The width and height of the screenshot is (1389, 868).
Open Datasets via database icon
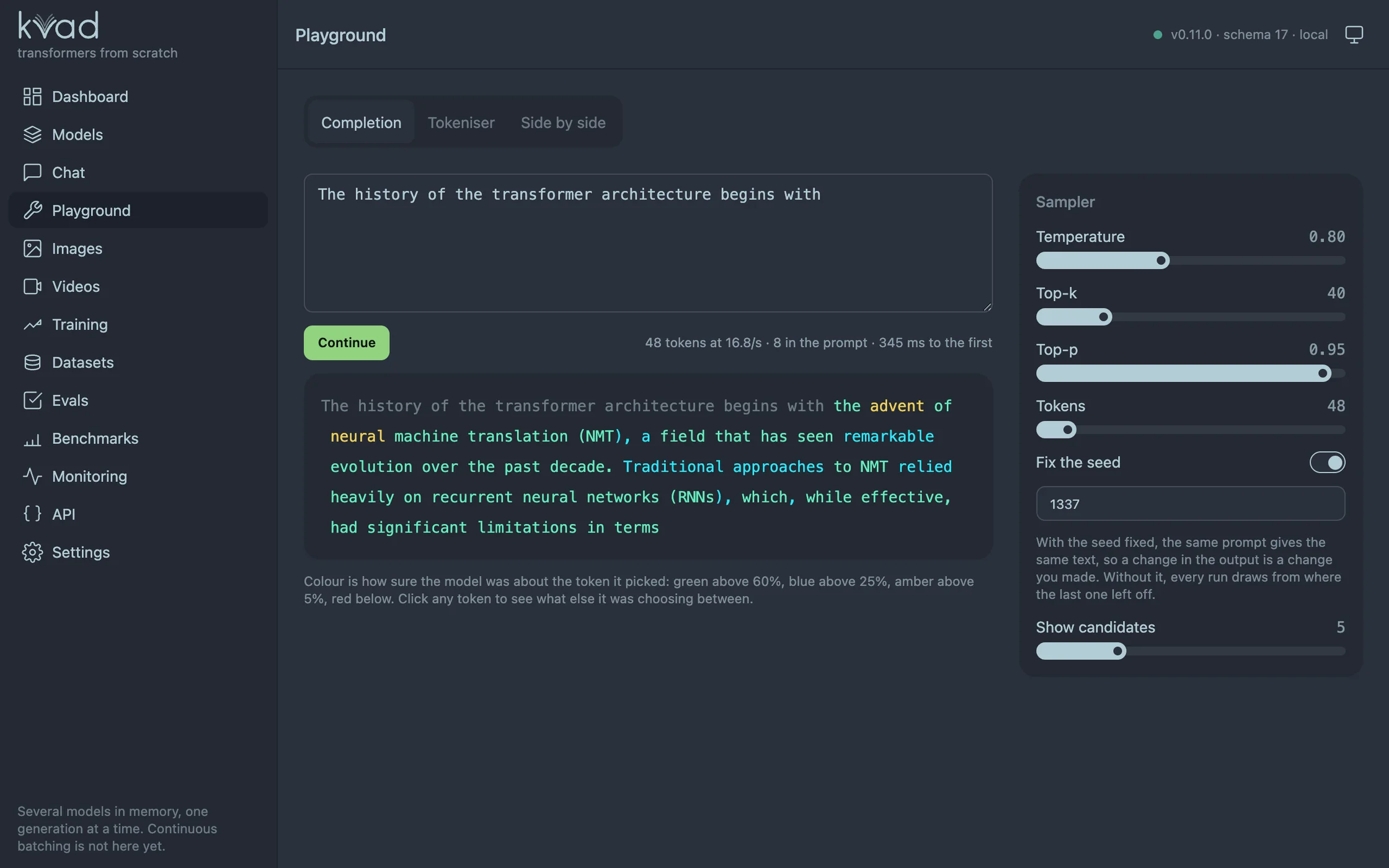pyautogui.click(x=32, y=363)
